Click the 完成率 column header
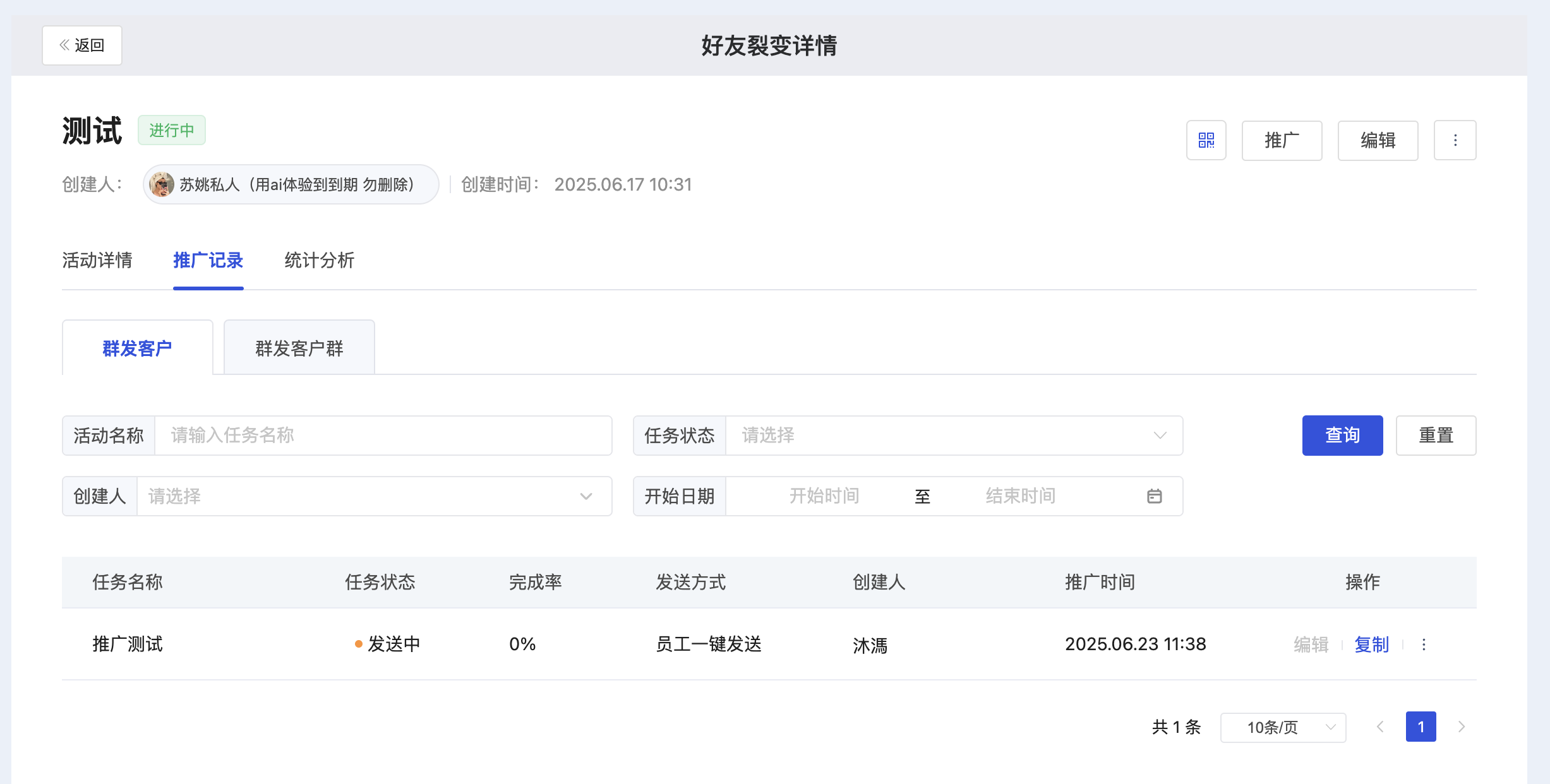This screenshot has height=784, width=1550. pos(536,582)
